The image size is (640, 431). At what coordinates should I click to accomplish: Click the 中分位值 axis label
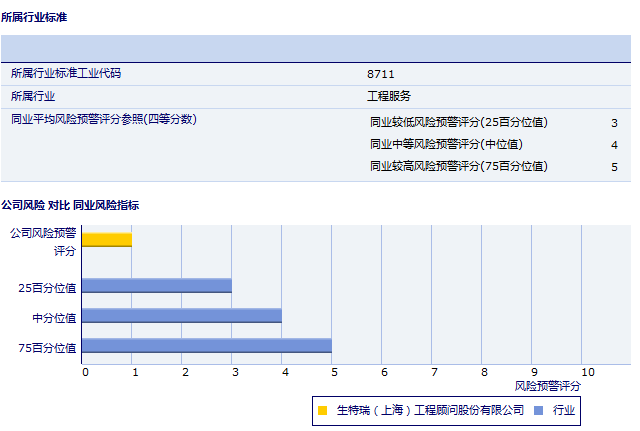click(54, 318)
